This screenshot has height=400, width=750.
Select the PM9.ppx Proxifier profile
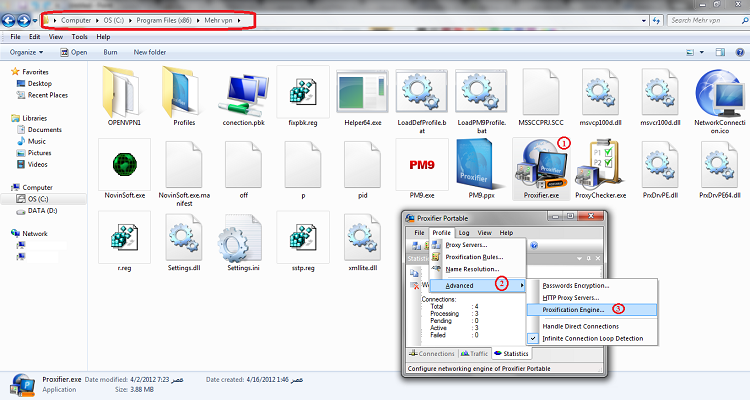click(482, 169)
